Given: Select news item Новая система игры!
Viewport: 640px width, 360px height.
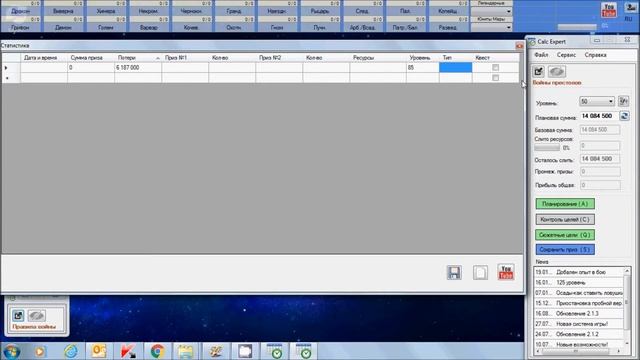Looking at the screenshot, I should pos(579,324).
